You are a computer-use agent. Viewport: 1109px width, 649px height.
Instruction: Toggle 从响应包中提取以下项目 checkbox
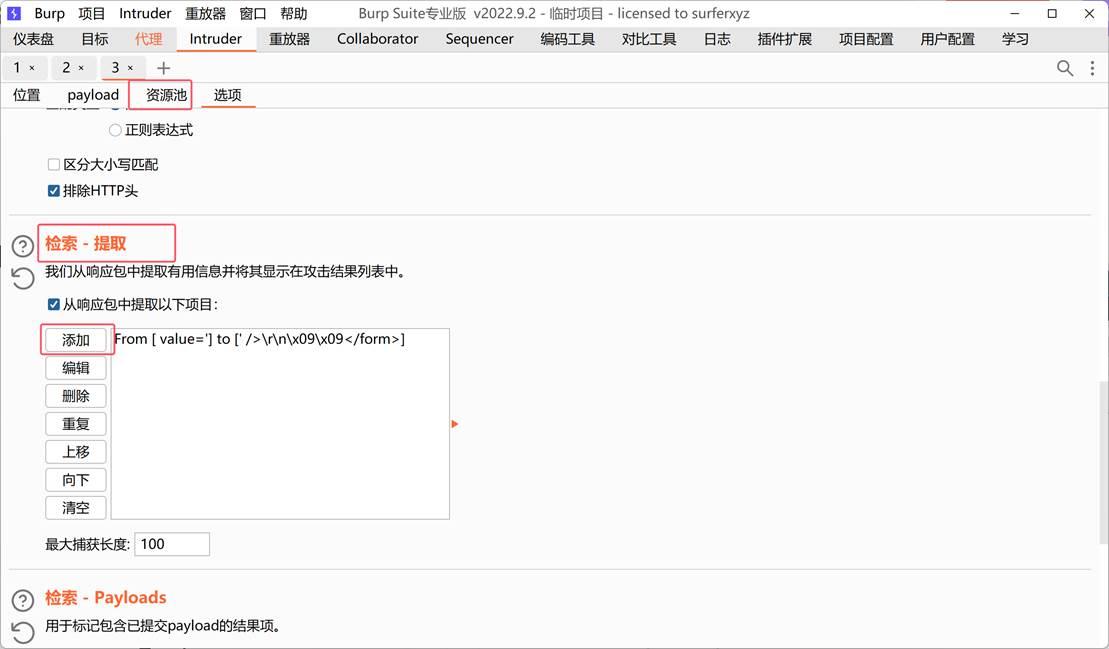pyautogui.click(x=54, y=305)
